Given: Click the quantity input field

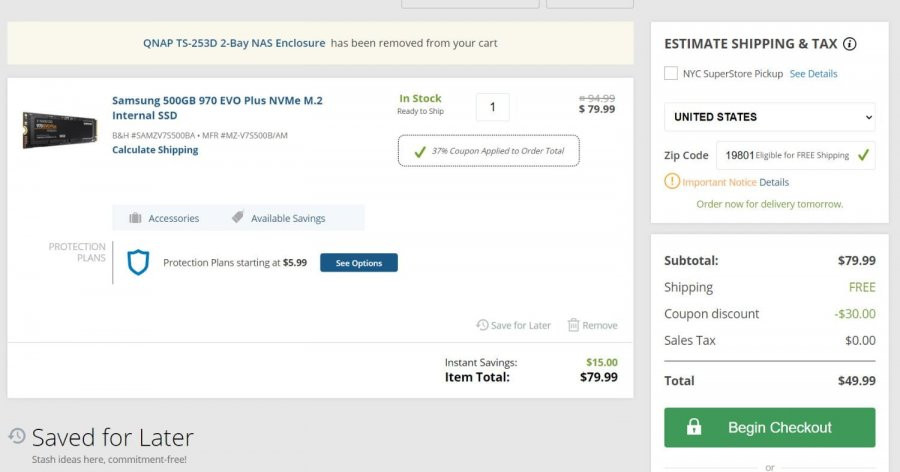Looking at the screenshot, I should click(492, 107).
